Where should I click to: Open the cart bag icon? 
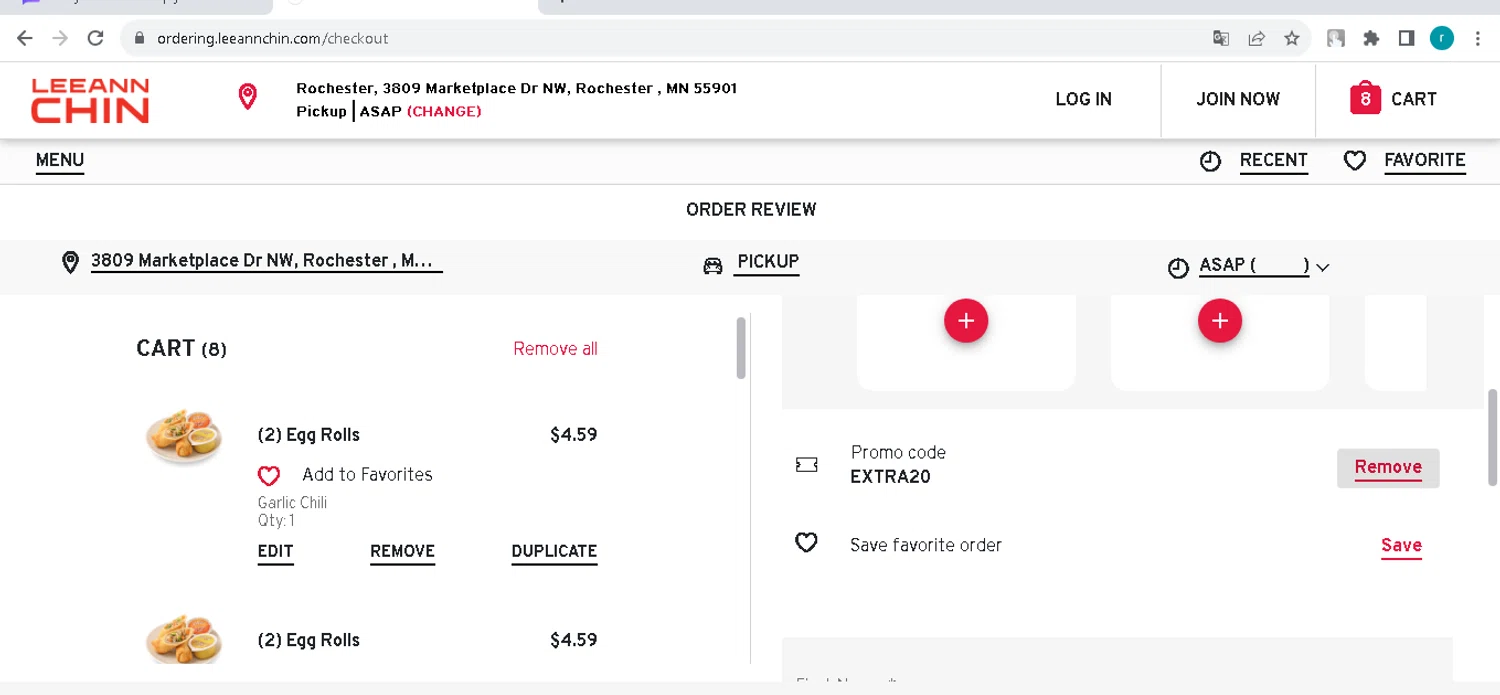click(1365, 98)
